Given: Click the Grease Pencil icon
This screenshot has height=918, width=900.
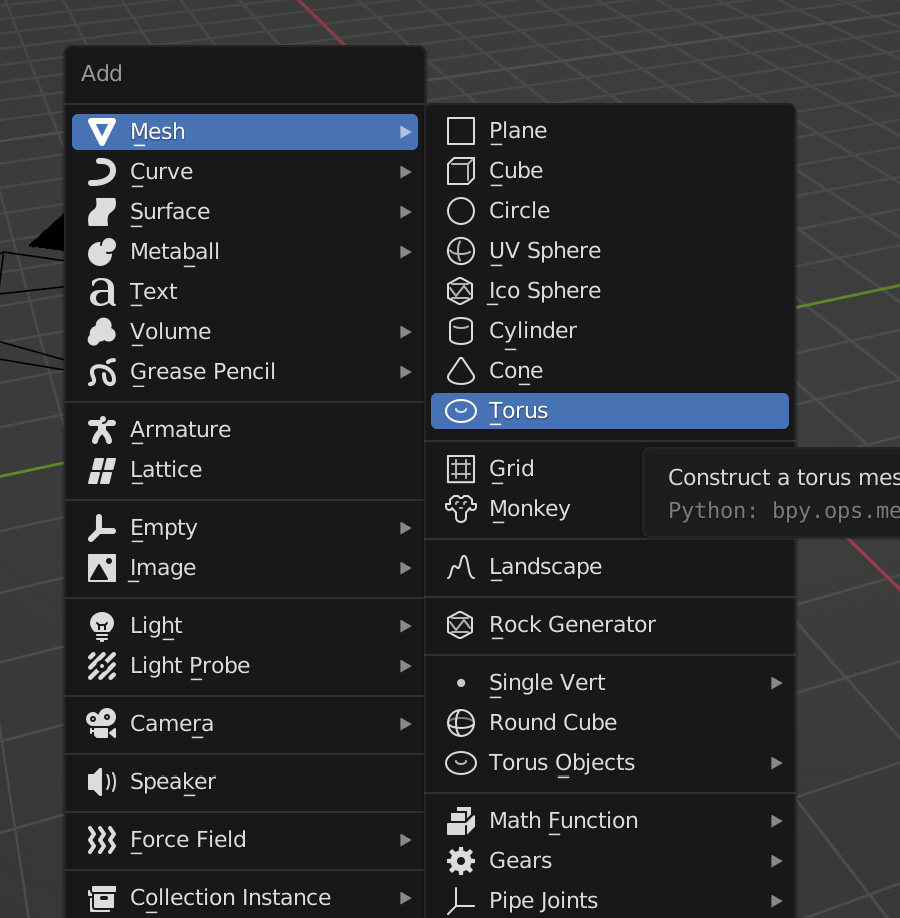Looking at the screenshot, I should pos(102,372).
